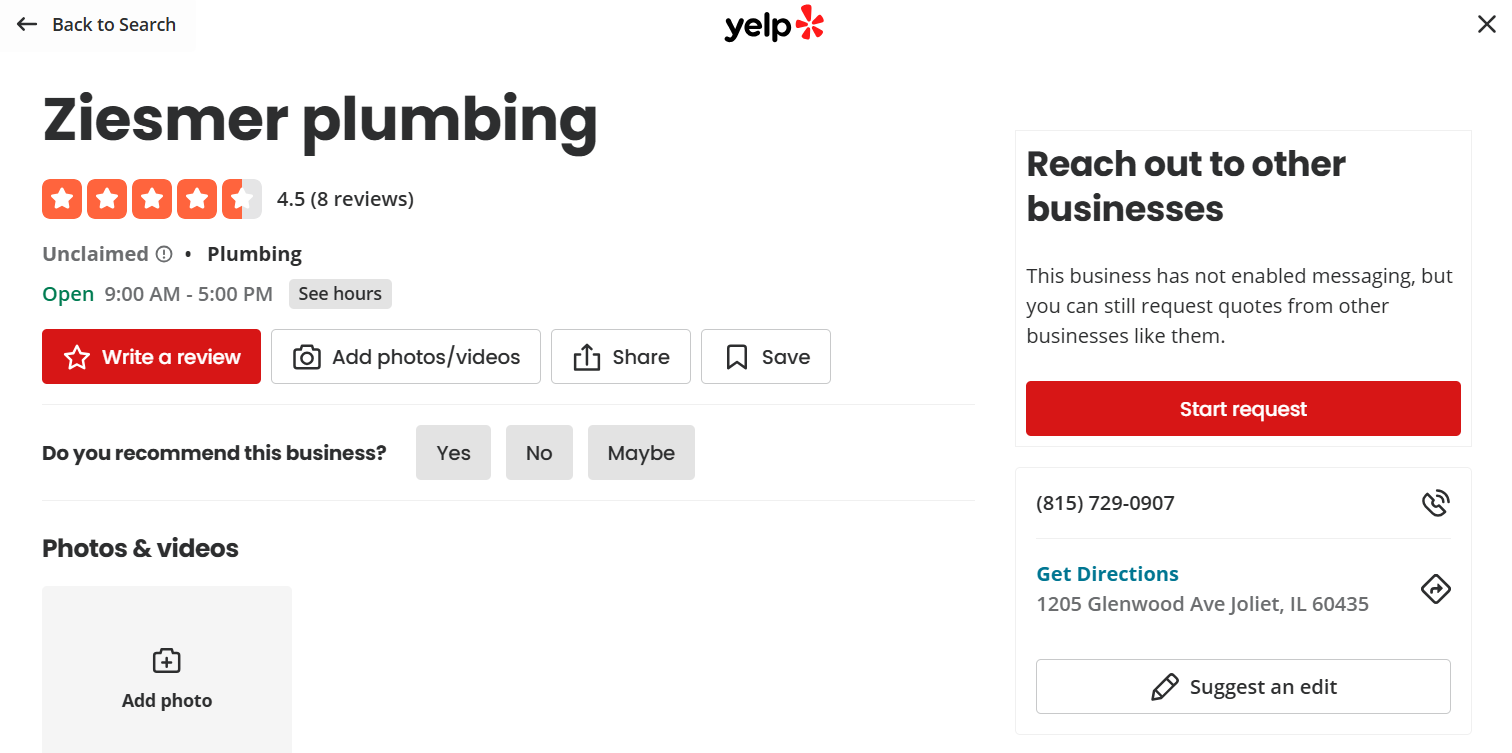Select No to not recommend this business
This screenshot has height=753, width=1512.
tap(539, 452)
